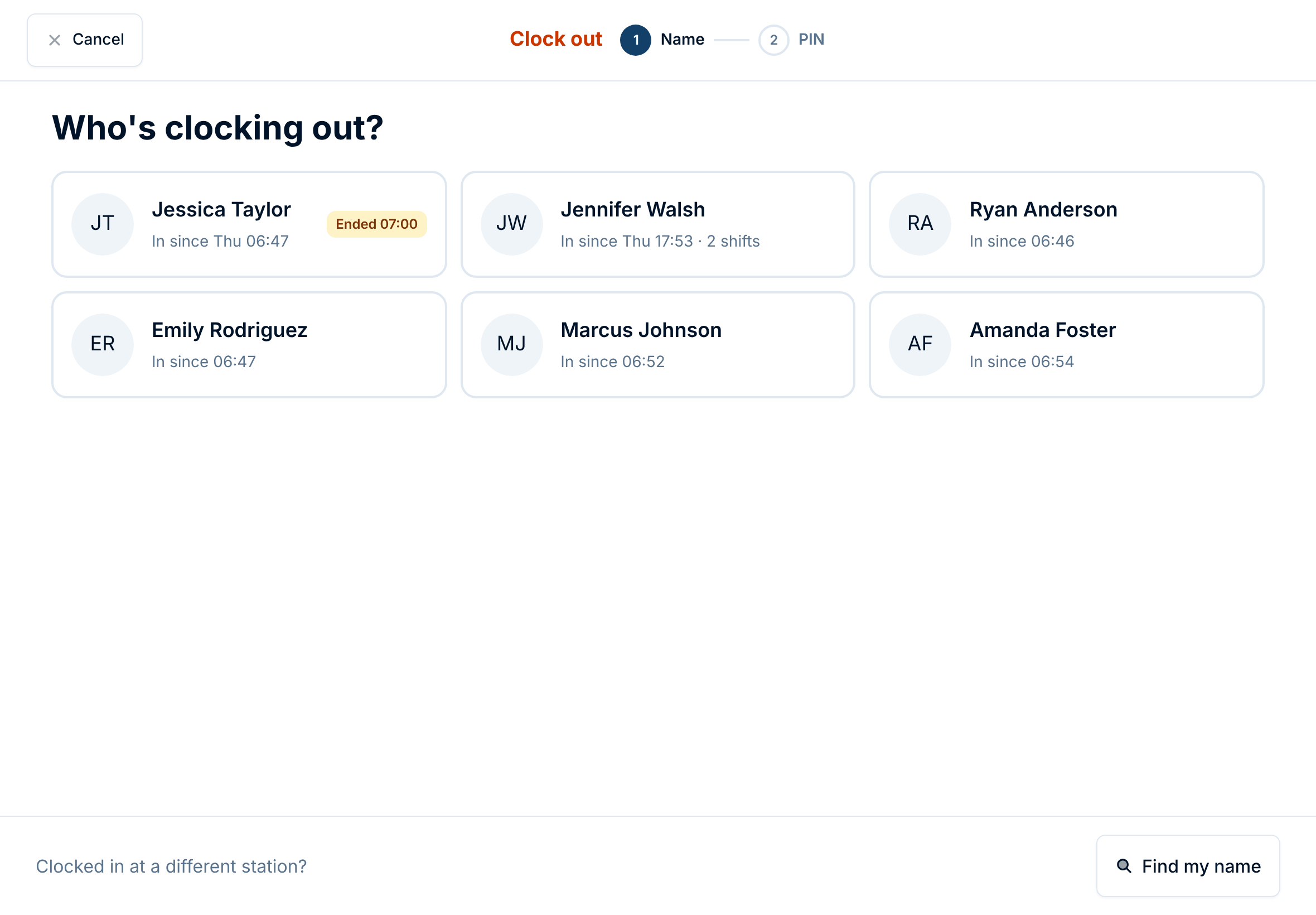Click the Ended 07:00 badge
This screenshot has height=915, width=1316.
pos(376,224)
